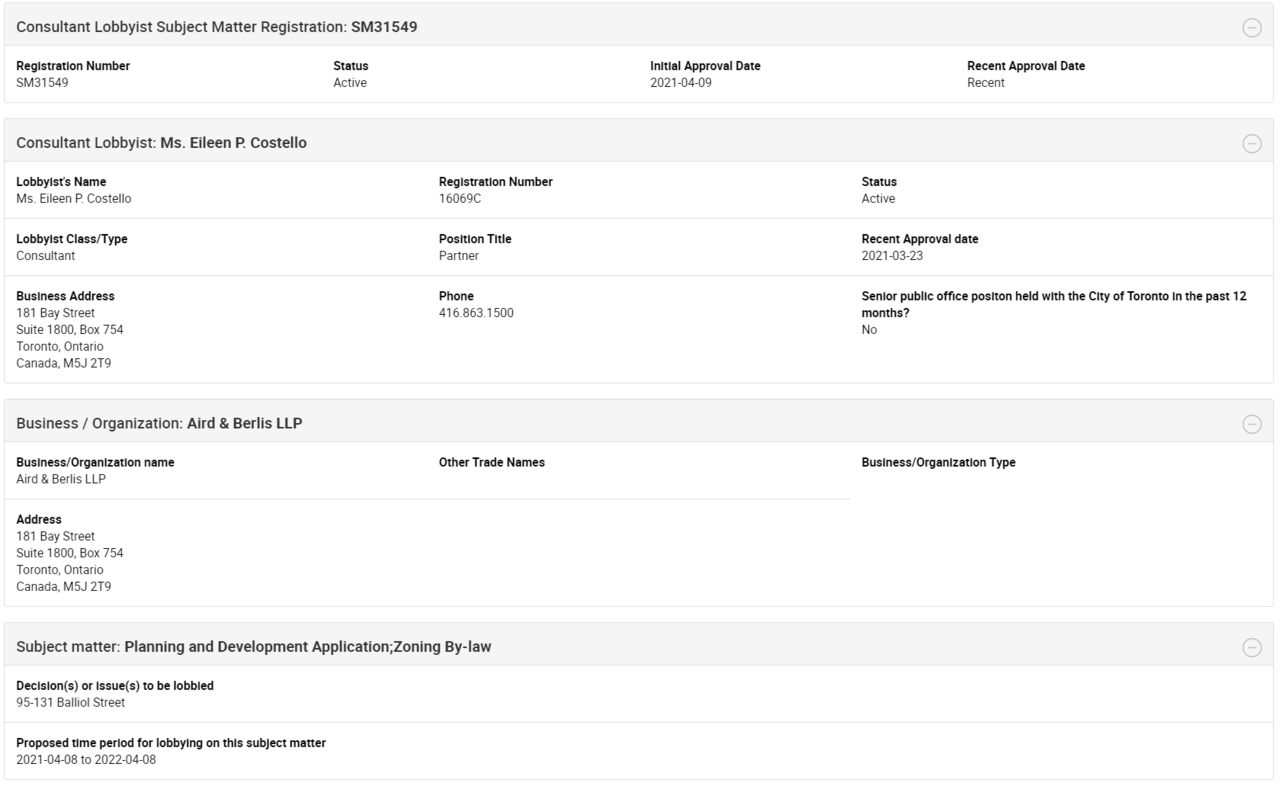Screen dimensions: 1280x786
Task: Click the Business / Organization Aird & Berlis LLP header title
Action: click(159, 423)
